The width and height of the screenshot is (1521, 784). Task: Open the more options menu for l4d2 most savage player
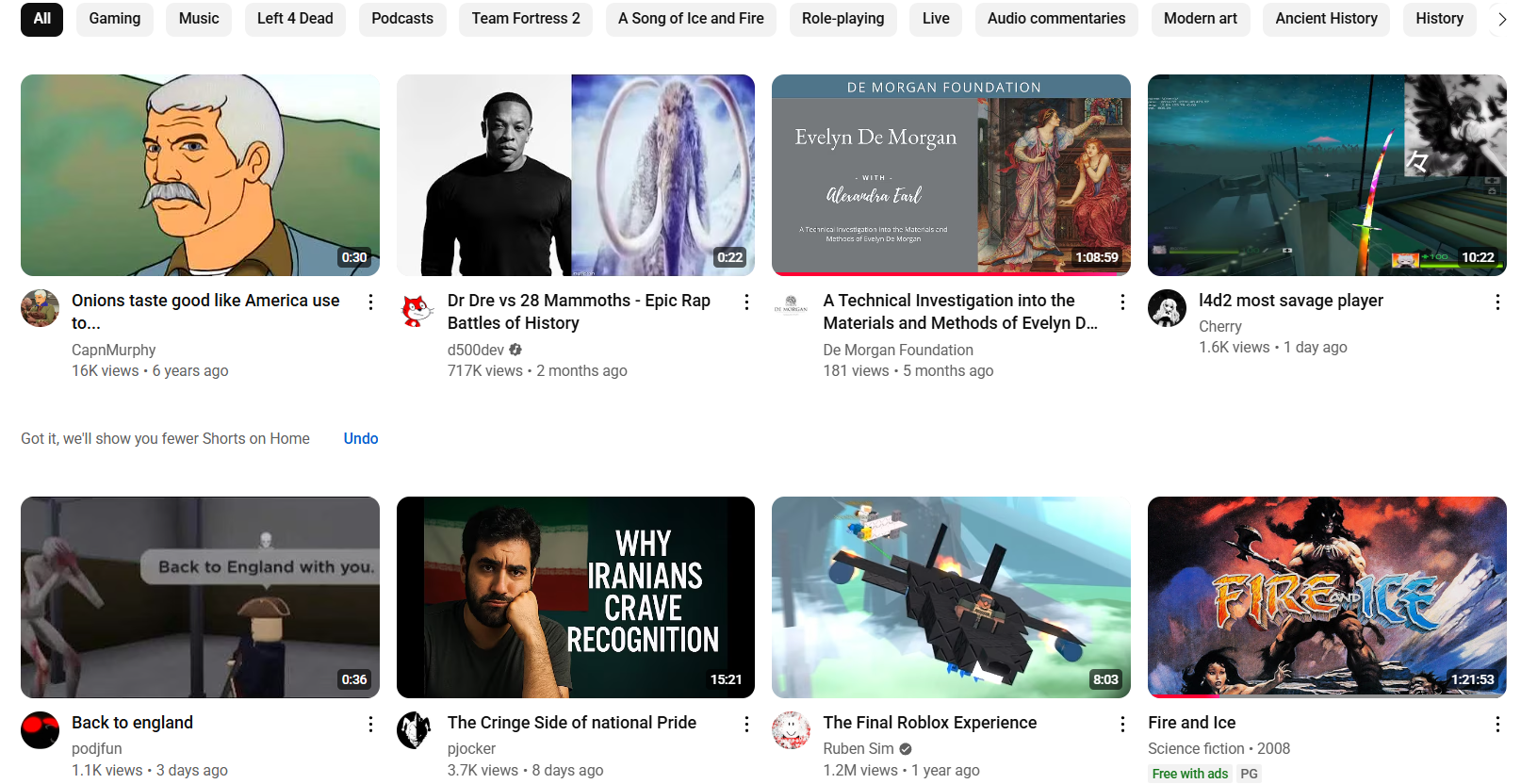1497,302
